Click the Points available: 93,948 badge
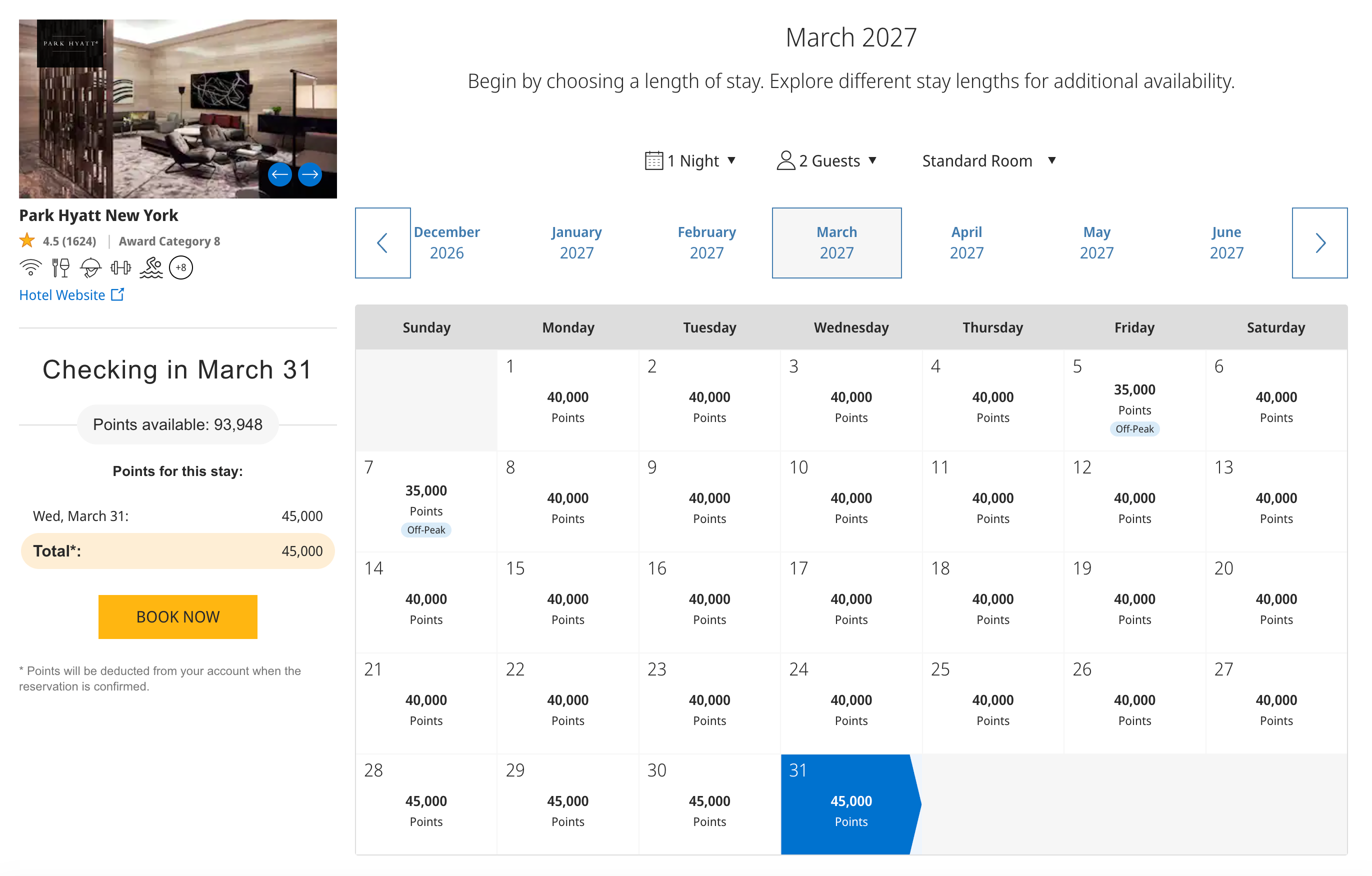This screenshot has height=876, width=1372. tap(178, 424)
